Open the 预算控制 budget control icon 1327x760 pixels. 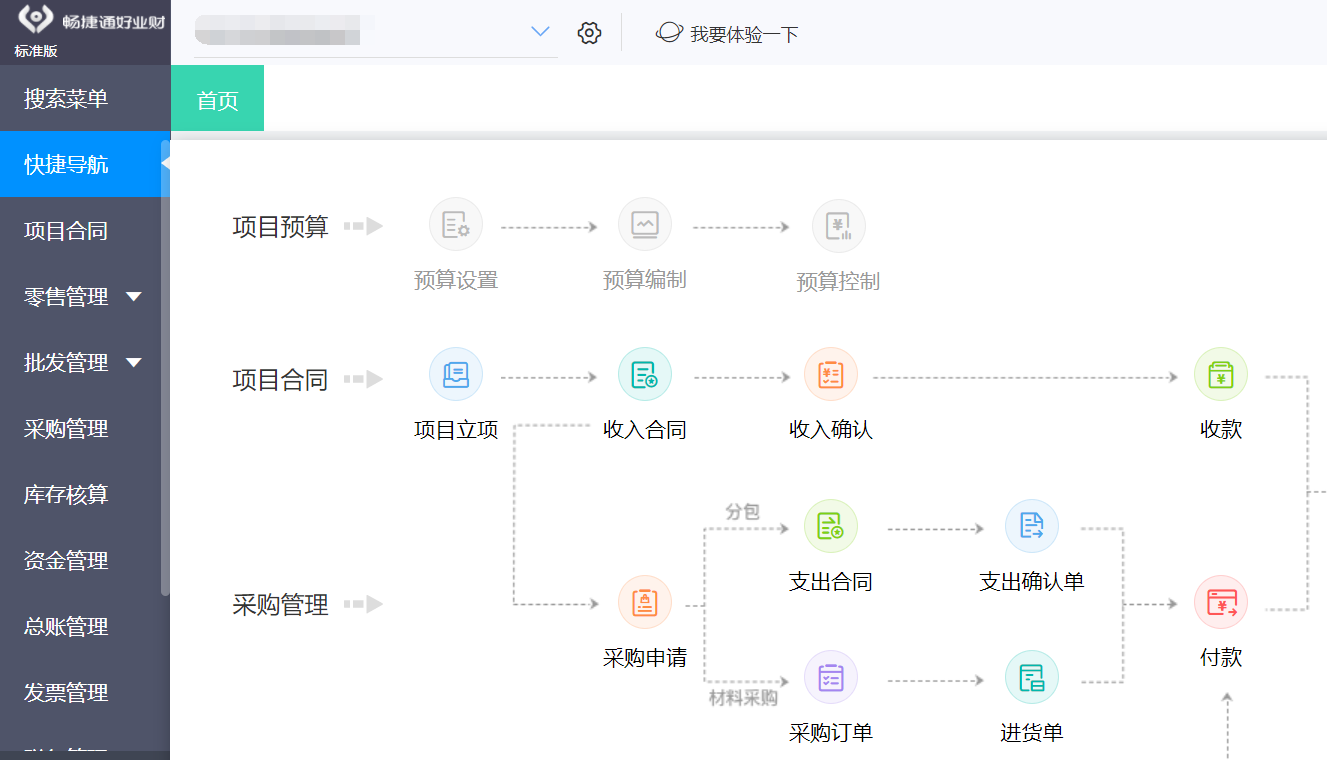838,226
